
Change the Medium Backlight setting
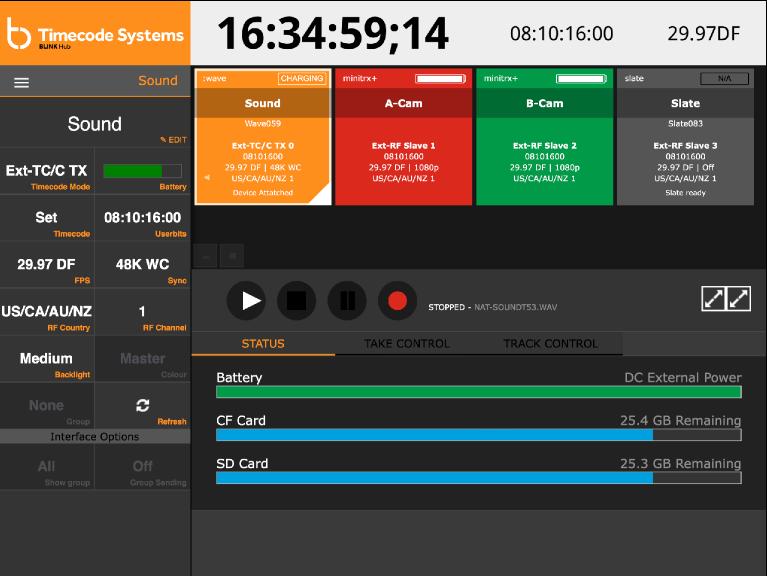click(x=47, y=359)
